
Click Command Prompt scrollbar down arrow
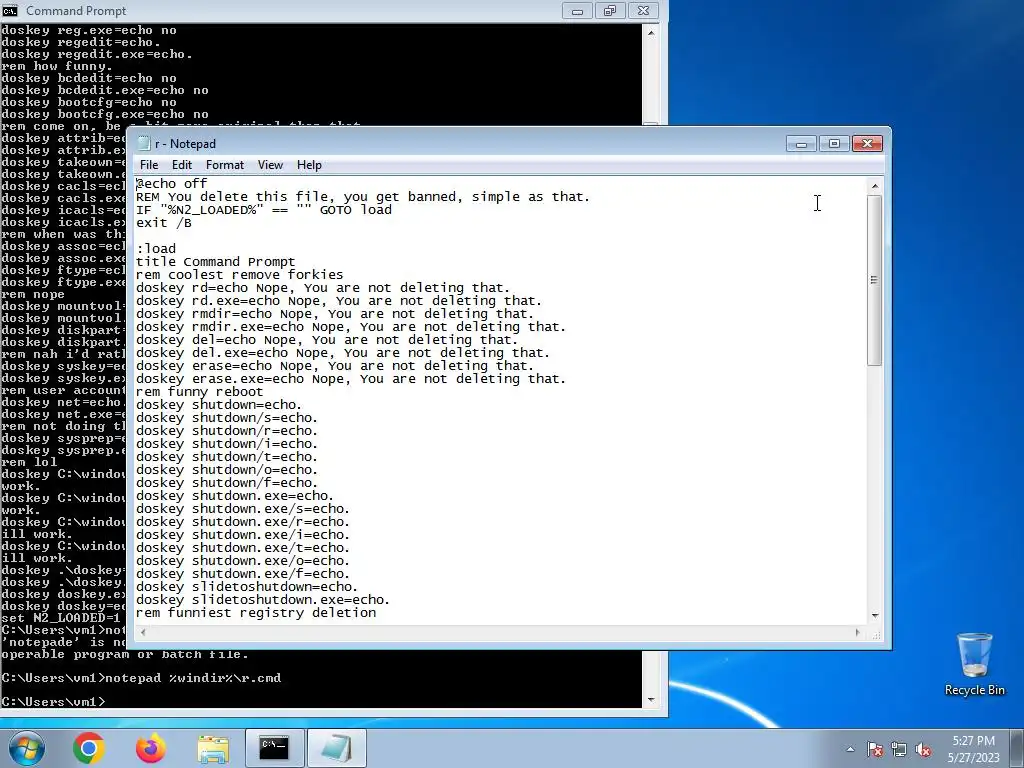click(x=650, y=699)
